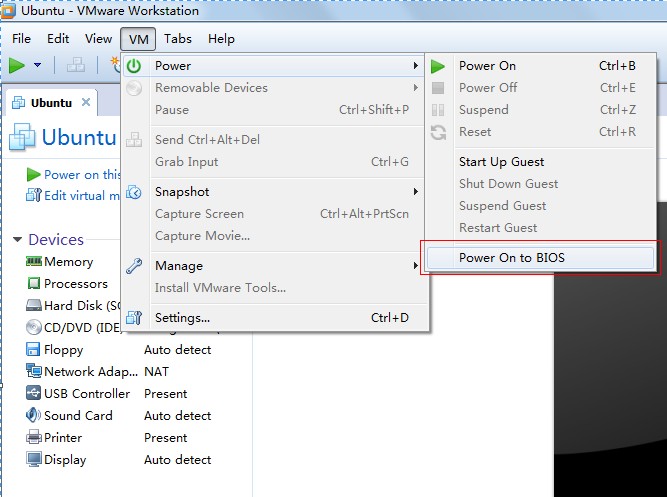Open the power options dropdown arrow in toolbar

[37, 65]
